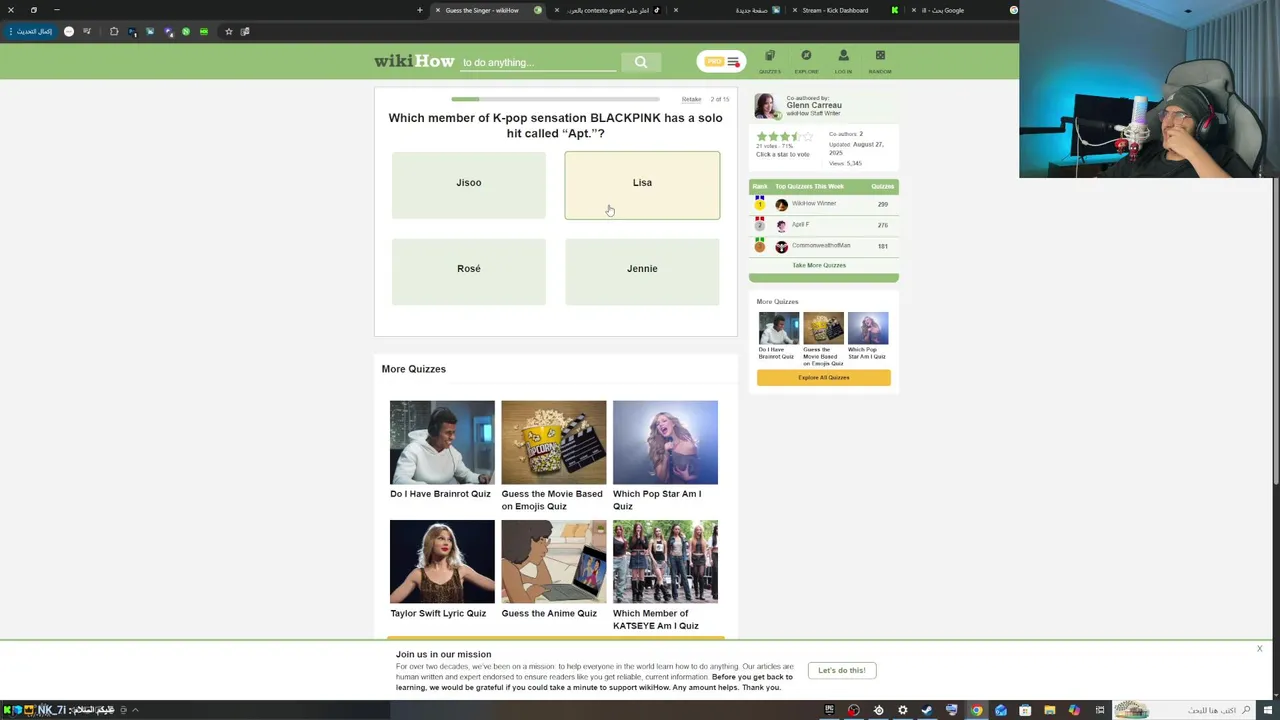Open Which Pop Star Am I large thumbnail
The width and height of the screenshot is (1280, 720).
click(x=665, y=442)
